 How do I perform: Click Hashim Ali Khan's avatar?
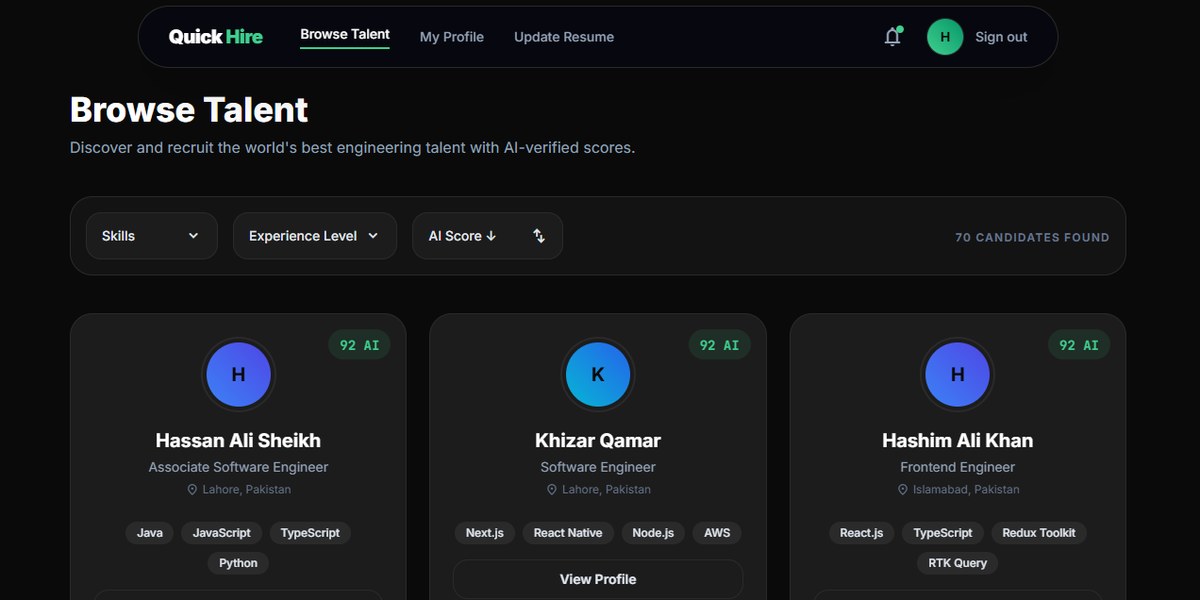point(958,375)
